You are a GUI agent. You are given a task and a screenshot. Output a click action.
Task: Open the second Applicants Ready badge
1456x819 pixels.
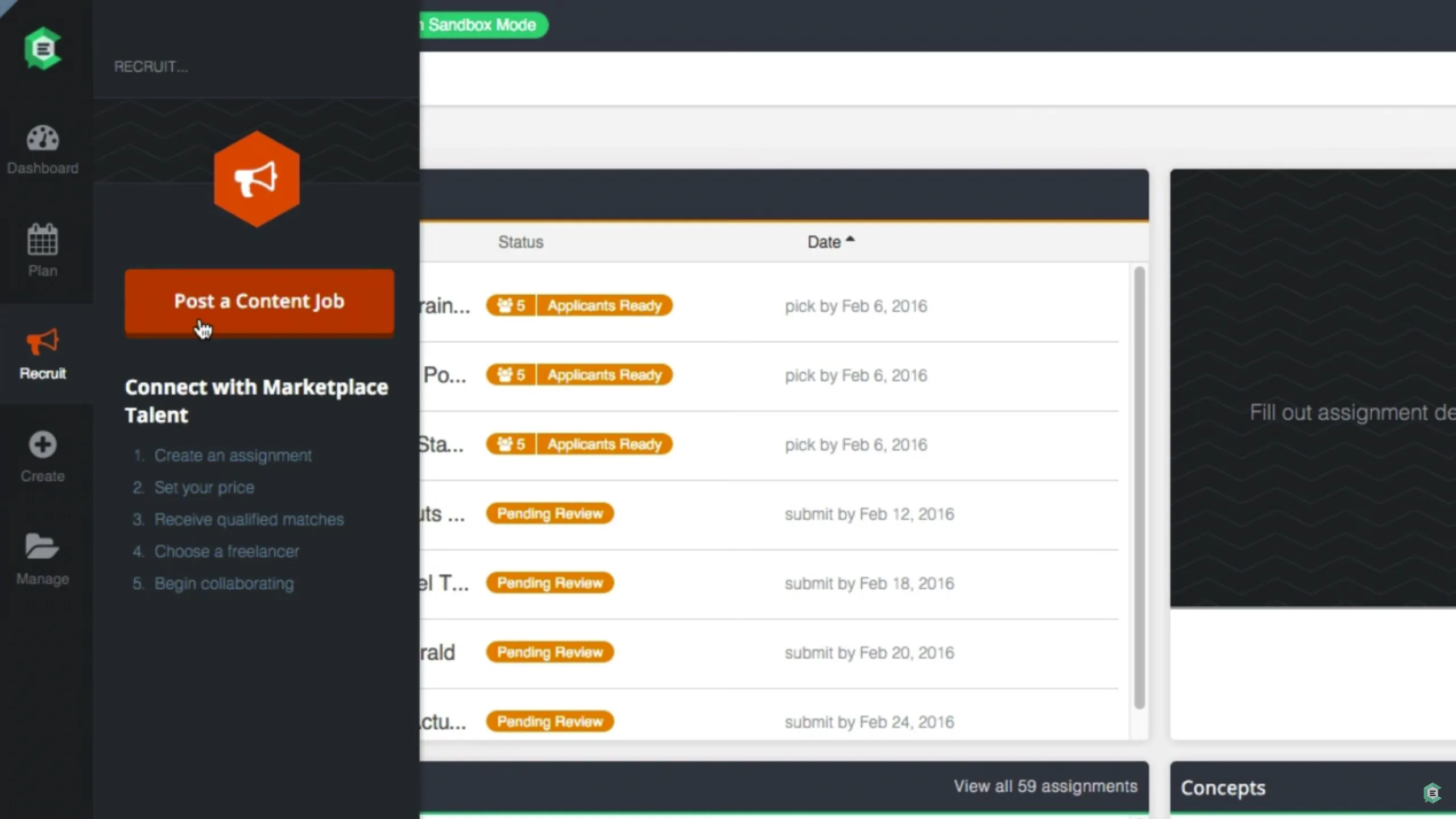click(x=605, y=375)
